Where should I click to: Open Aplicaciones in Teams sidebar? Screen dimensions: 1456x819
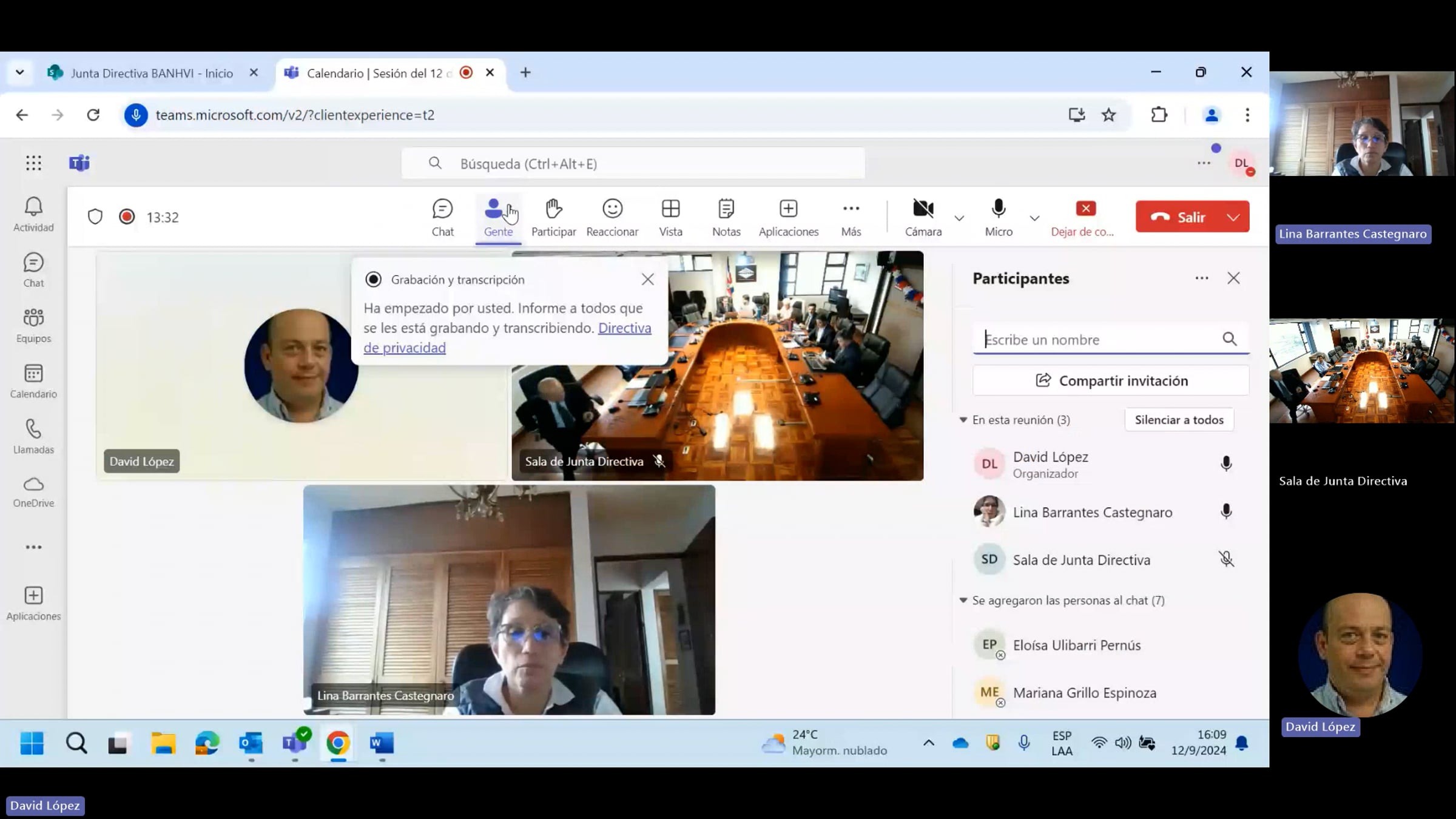(x=33, y=604)
